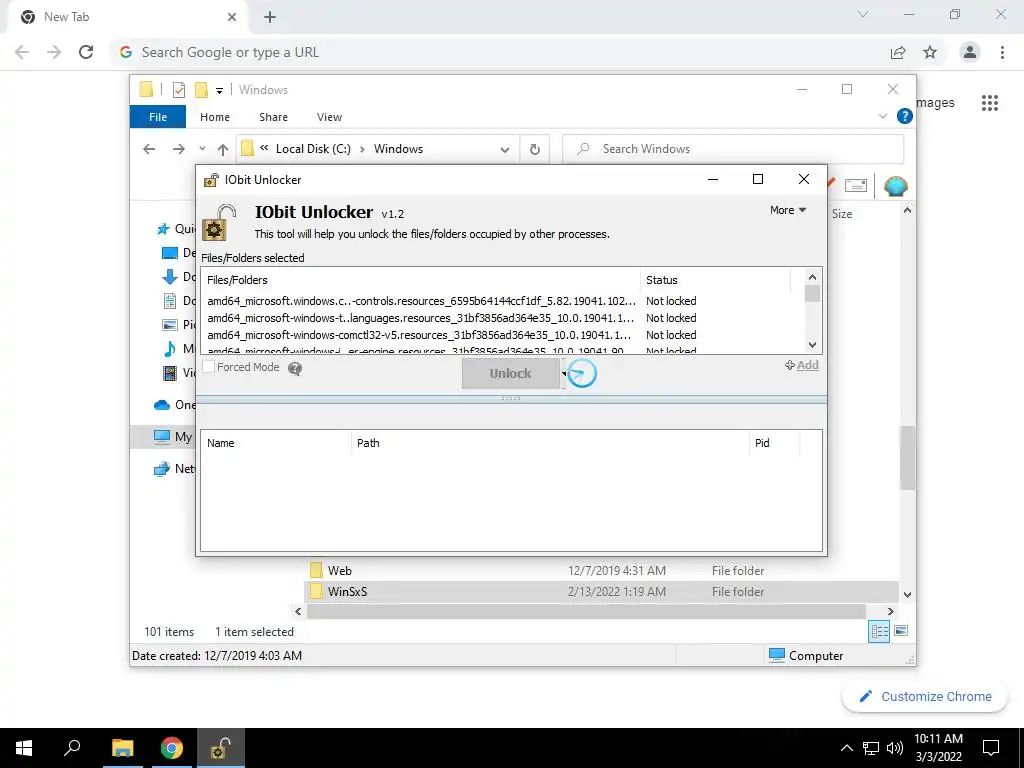Image resolution: width=1024 pixels, height=768 pixels.
Task: Click the Explorer Properties quick access icon
Action: click(178, 90)
